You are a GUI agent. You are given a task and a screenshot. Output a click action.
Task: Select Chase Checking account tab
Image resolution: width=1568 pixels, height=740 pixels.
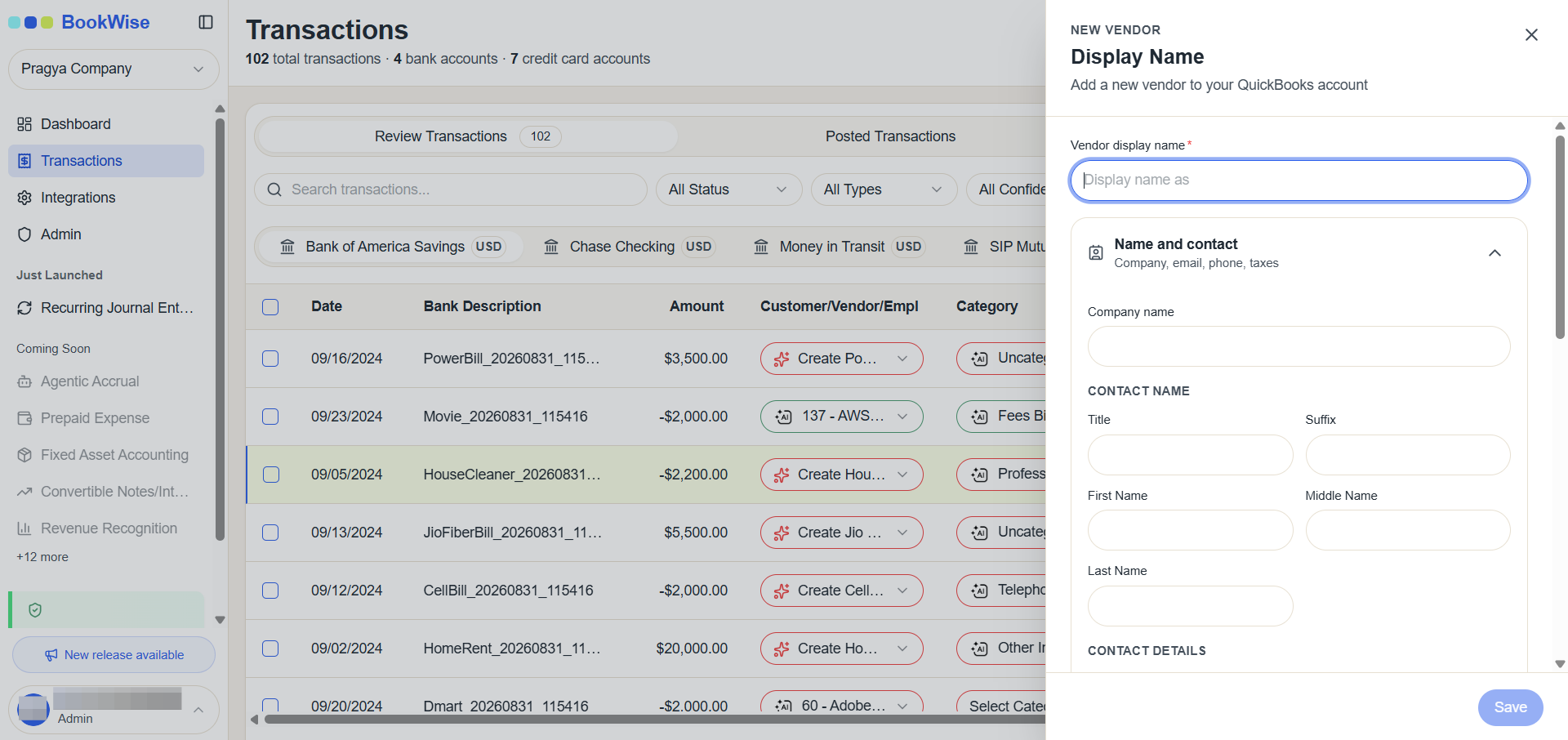coord(629,247)
